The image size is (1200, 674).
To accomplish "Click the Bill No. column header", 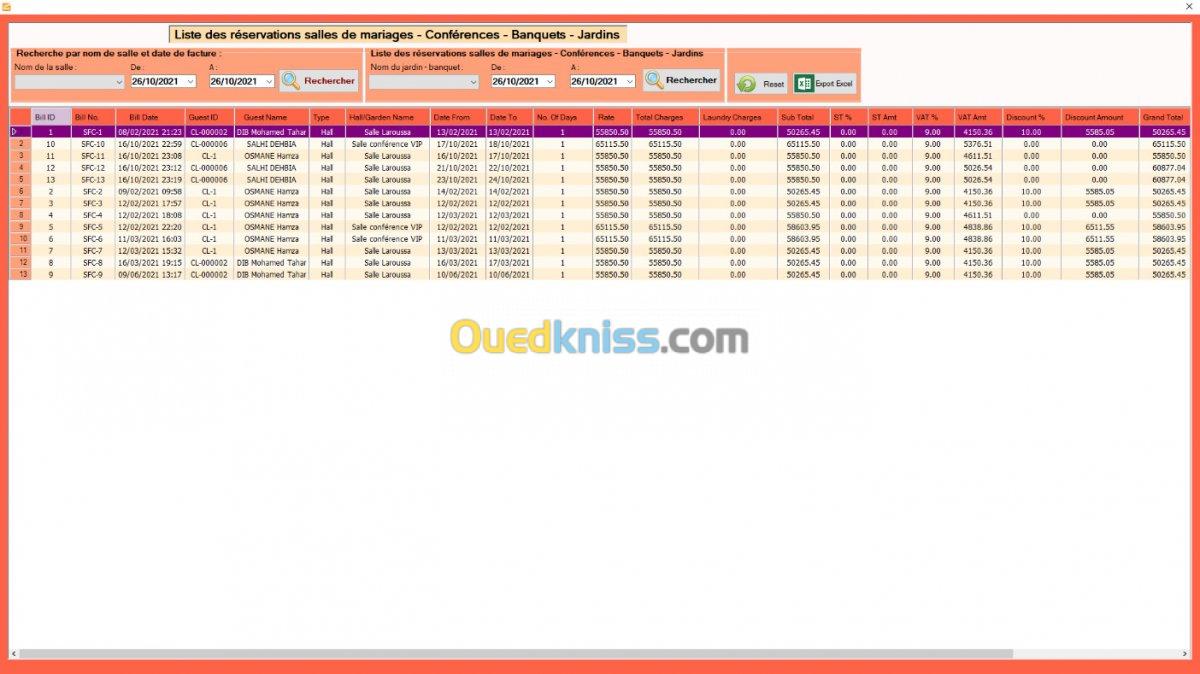I will (93, 117).
